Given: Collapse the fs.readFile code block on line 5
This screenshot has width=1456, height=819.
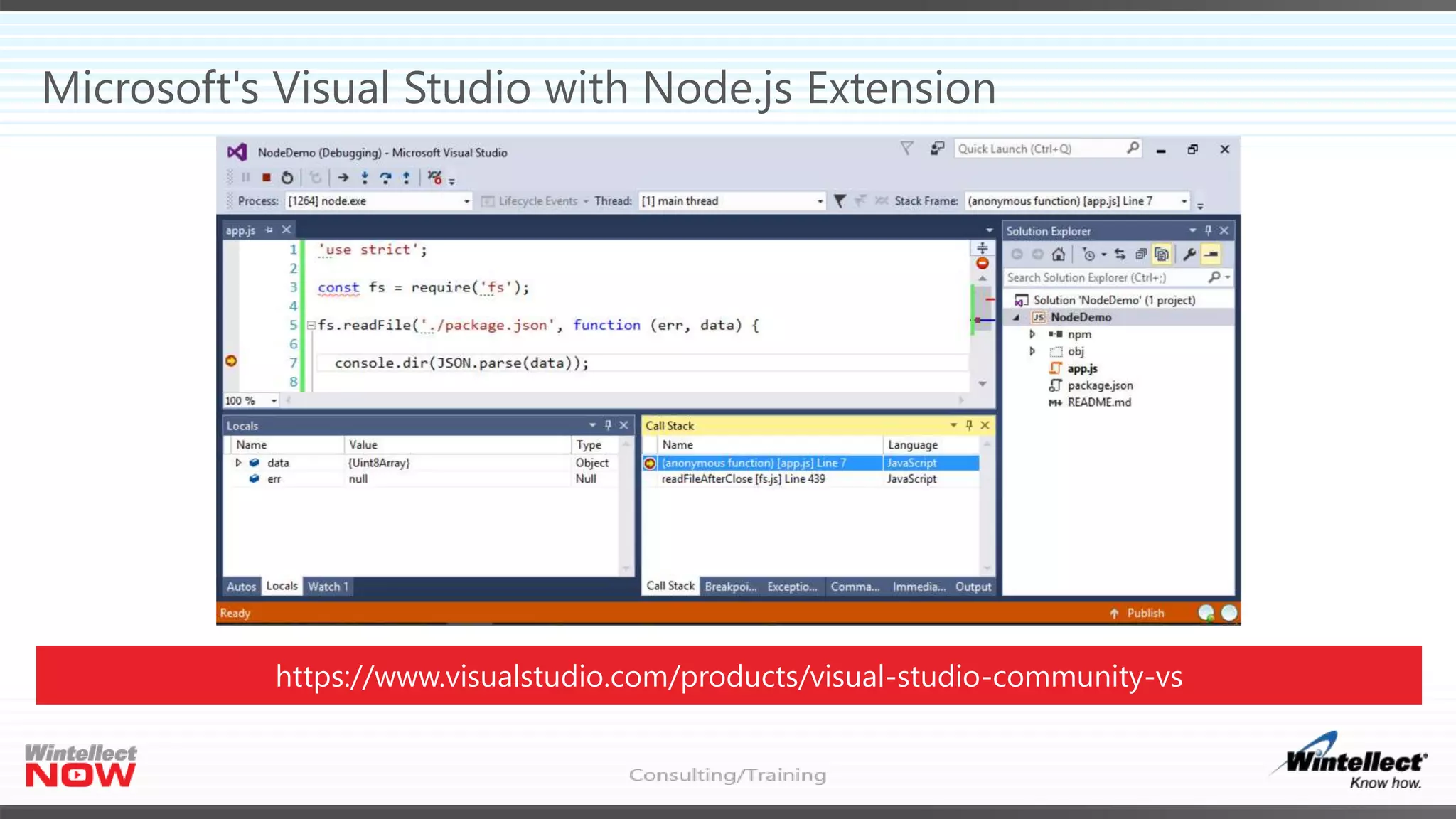Looking at the screenshot, I should point(311,326).
